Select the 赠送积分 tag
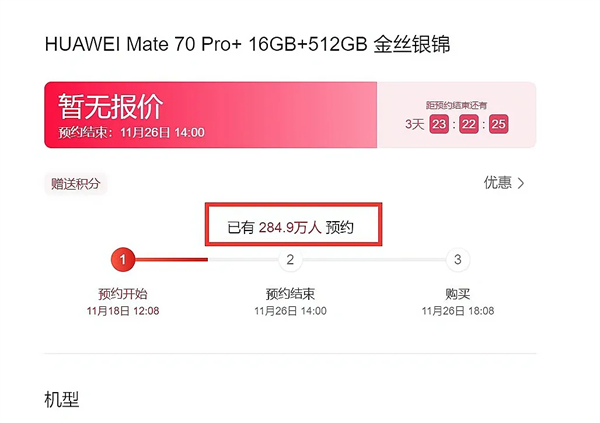Image resolution: width=600 pixels, height=423 pixels. point(75,184)
